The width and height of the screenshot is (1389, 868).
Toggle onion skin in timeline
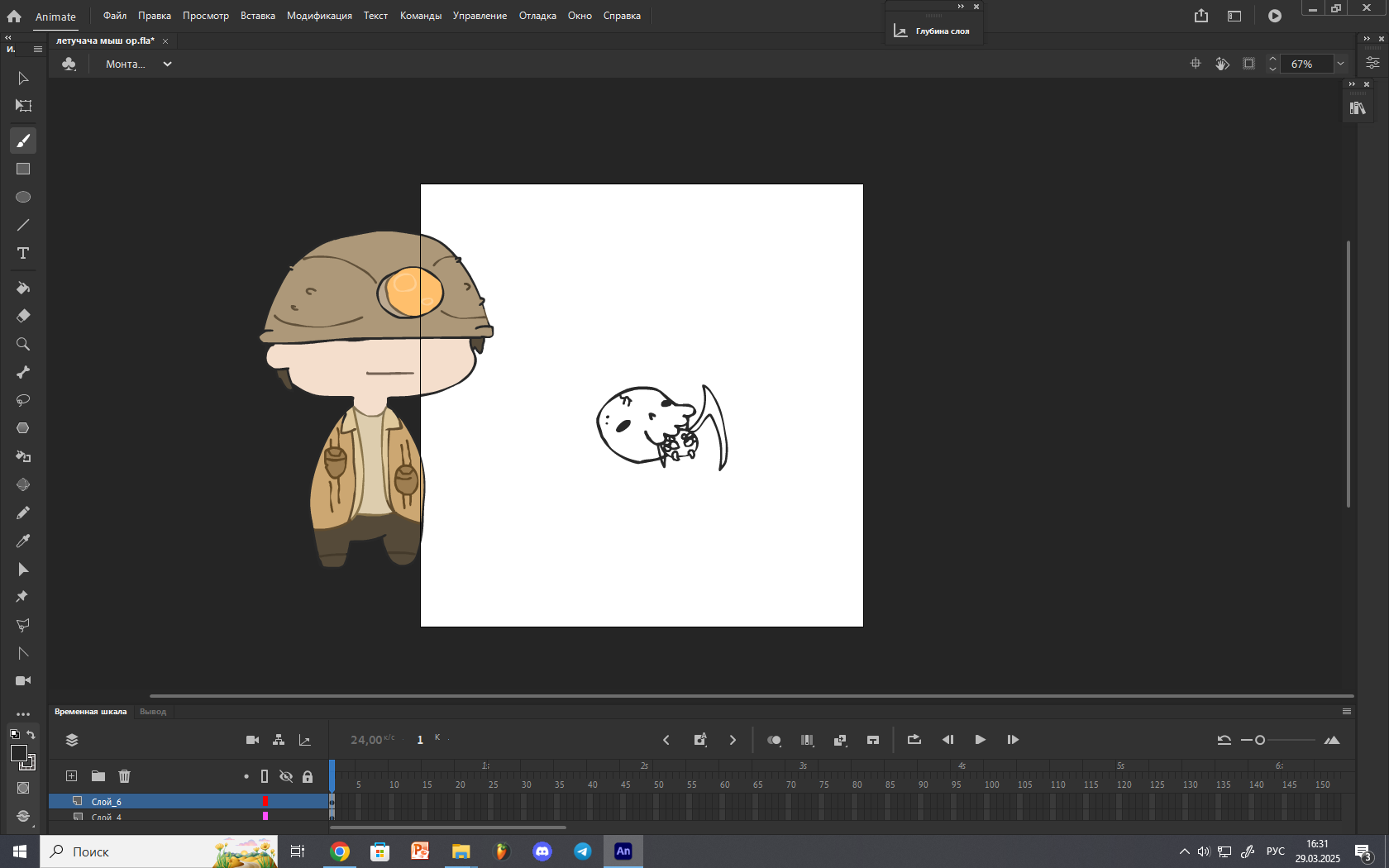[x=774, y=740]
